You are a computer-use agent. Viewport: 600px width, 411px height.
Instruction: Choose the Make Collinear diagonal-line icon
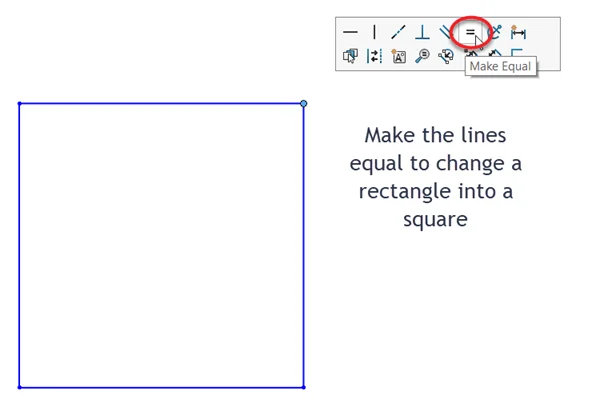[x=398, y=32]
